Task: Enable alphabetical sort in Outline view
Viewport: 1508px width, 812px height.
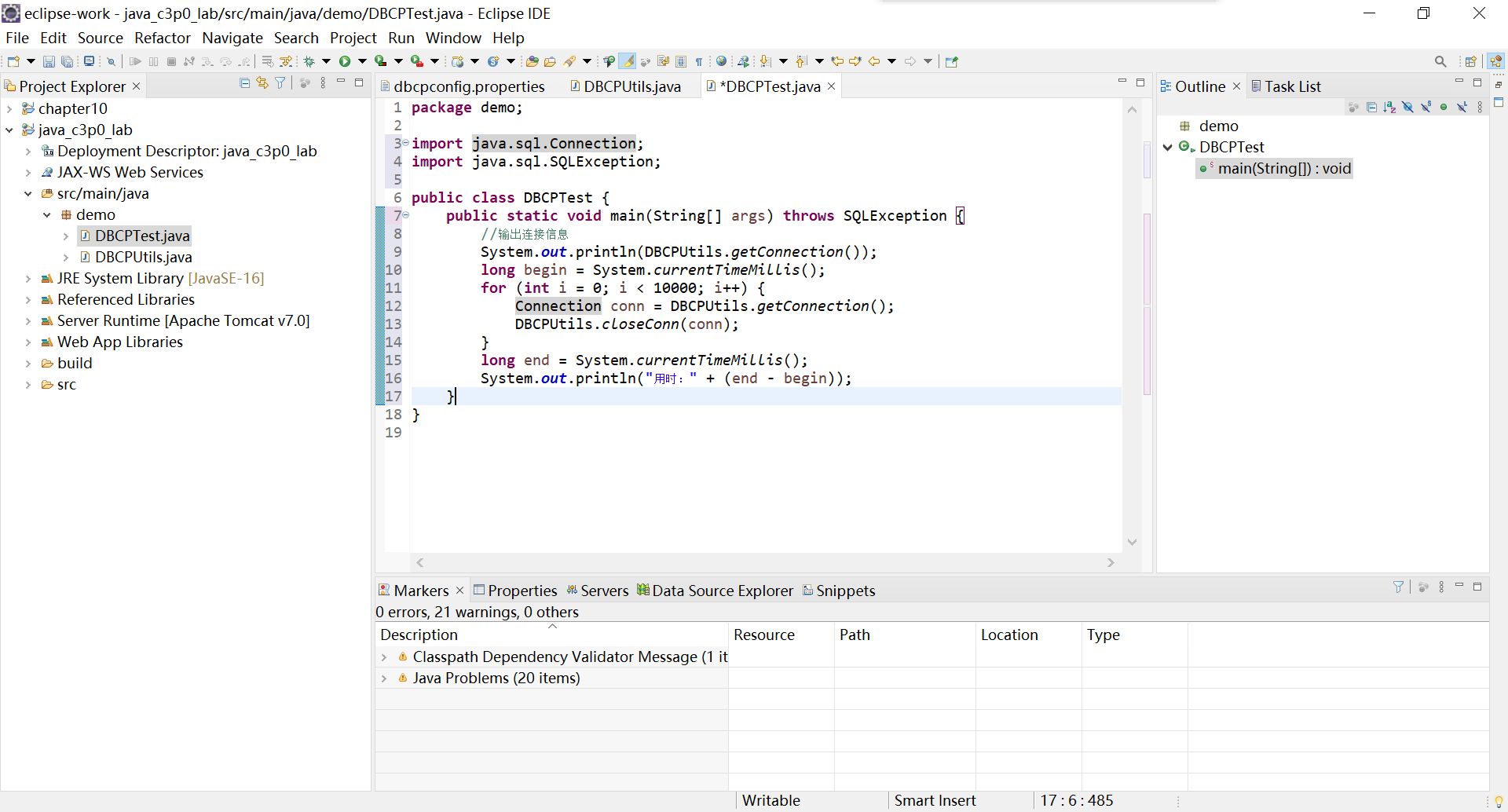Action: click(1389, 108)
